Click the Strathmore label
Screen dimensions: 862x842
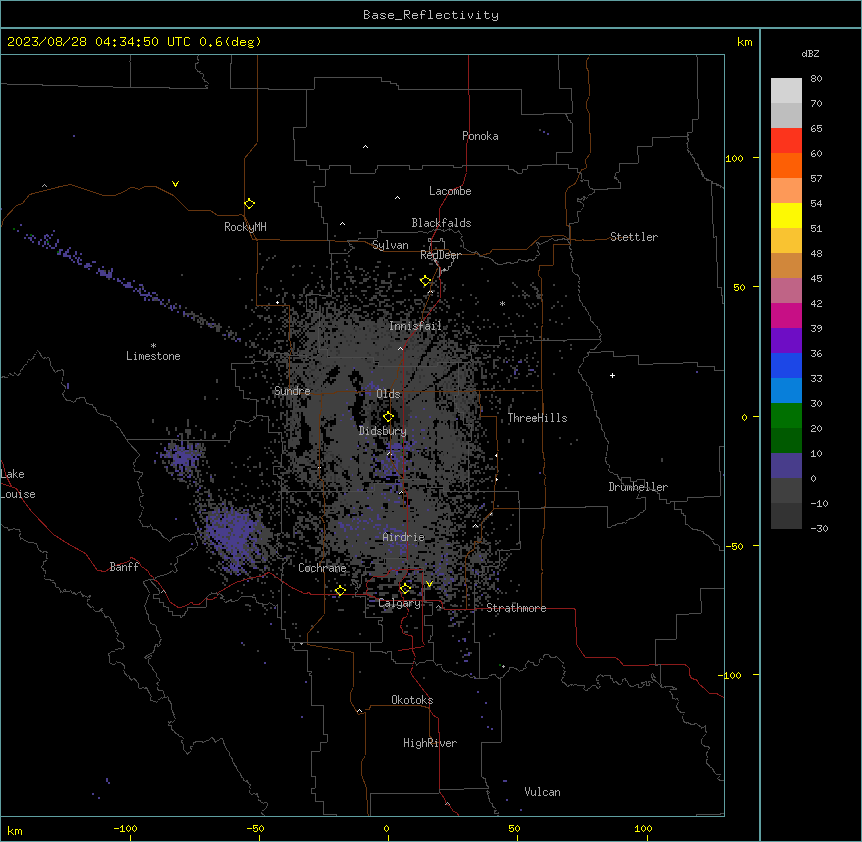[516, 608]
